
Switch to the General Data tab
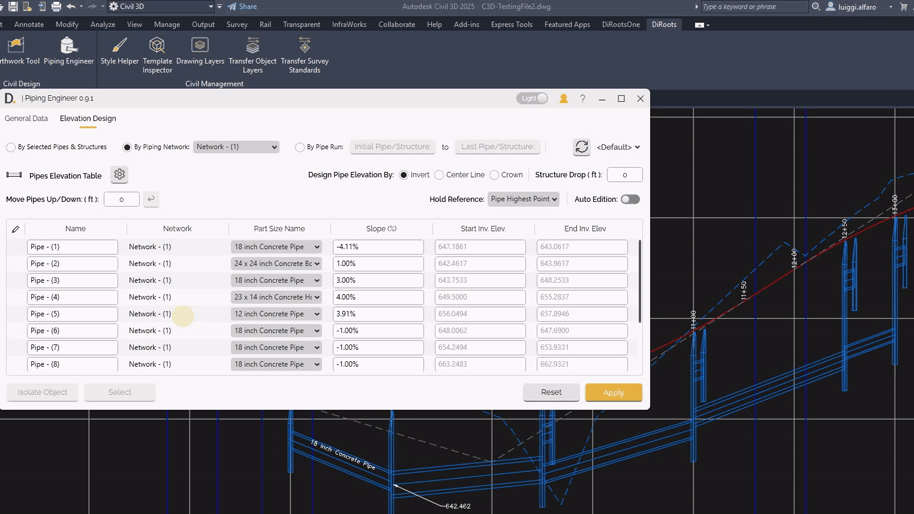coord(26,118)
